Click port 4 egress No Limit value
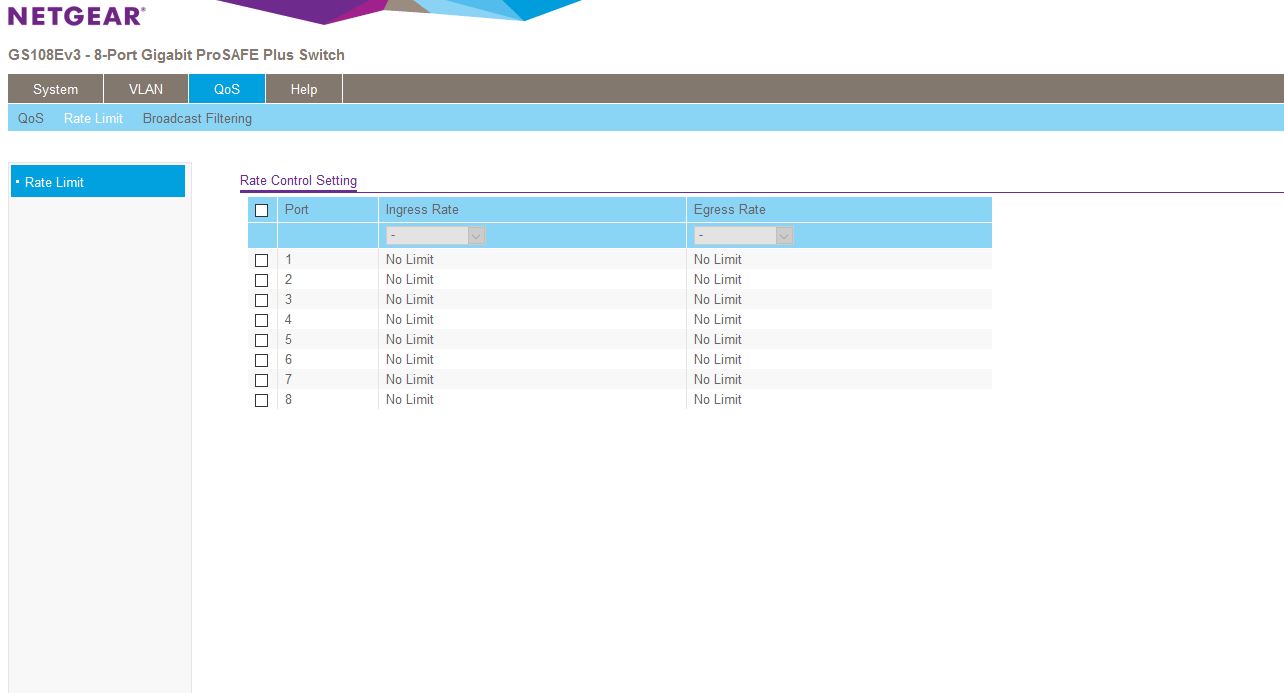Screen dimensions: 1284x693 coord(718,319)
